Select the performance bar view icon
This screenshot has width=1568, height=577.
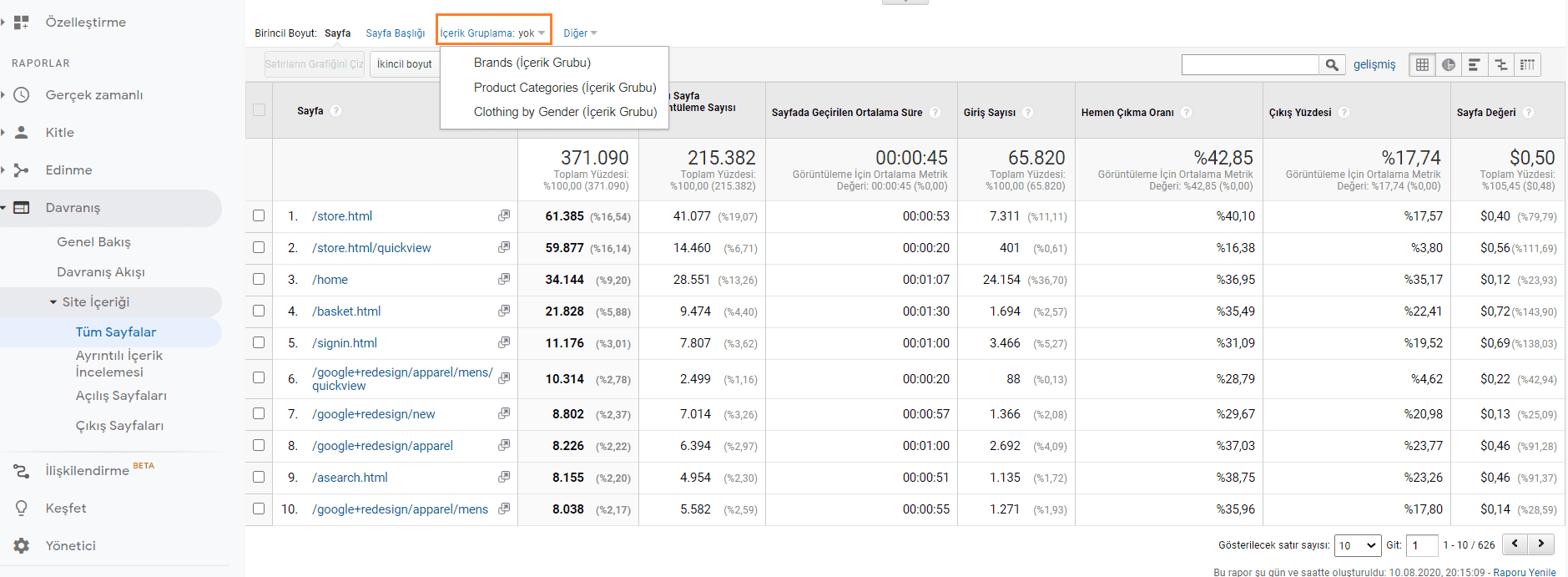click(1475, 64)
